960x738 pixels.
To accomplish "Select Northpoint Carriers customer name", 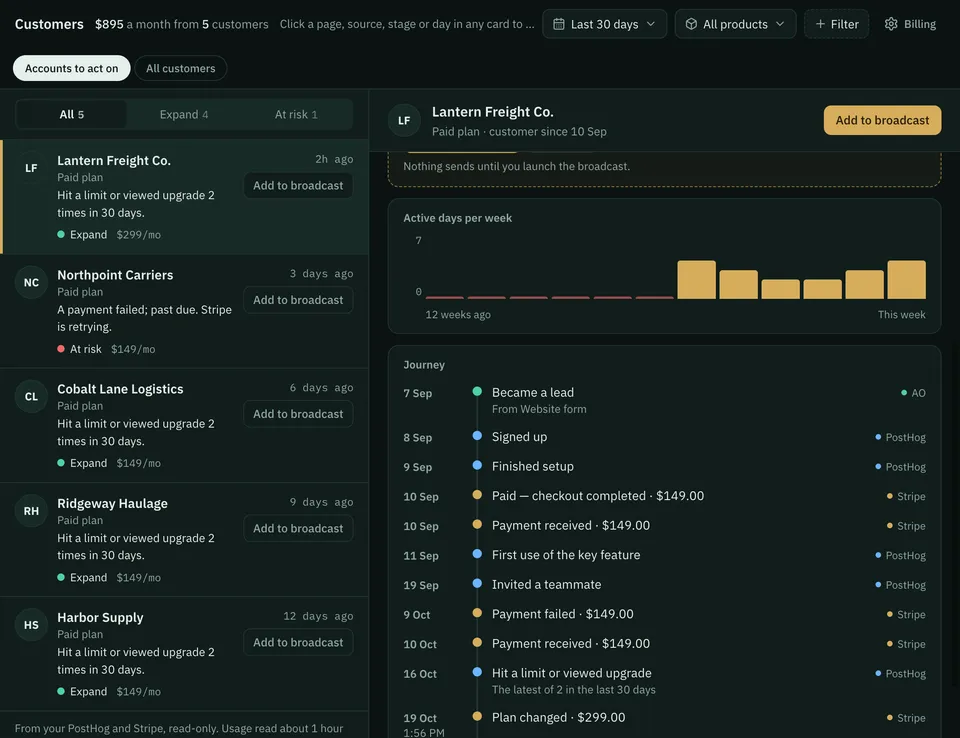I will [x=115, y=275].
